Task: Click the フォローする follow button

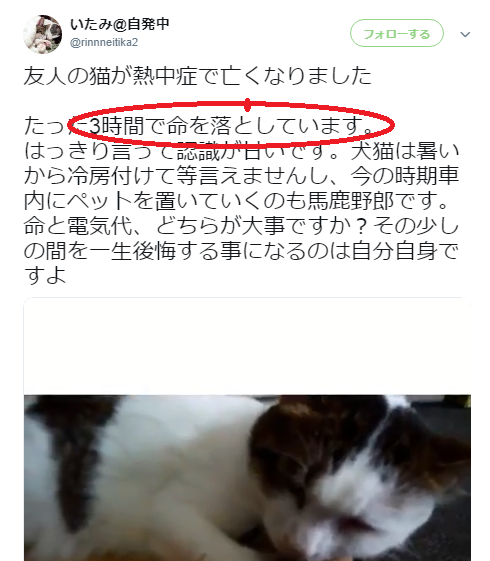Action: tap(397, 33)
